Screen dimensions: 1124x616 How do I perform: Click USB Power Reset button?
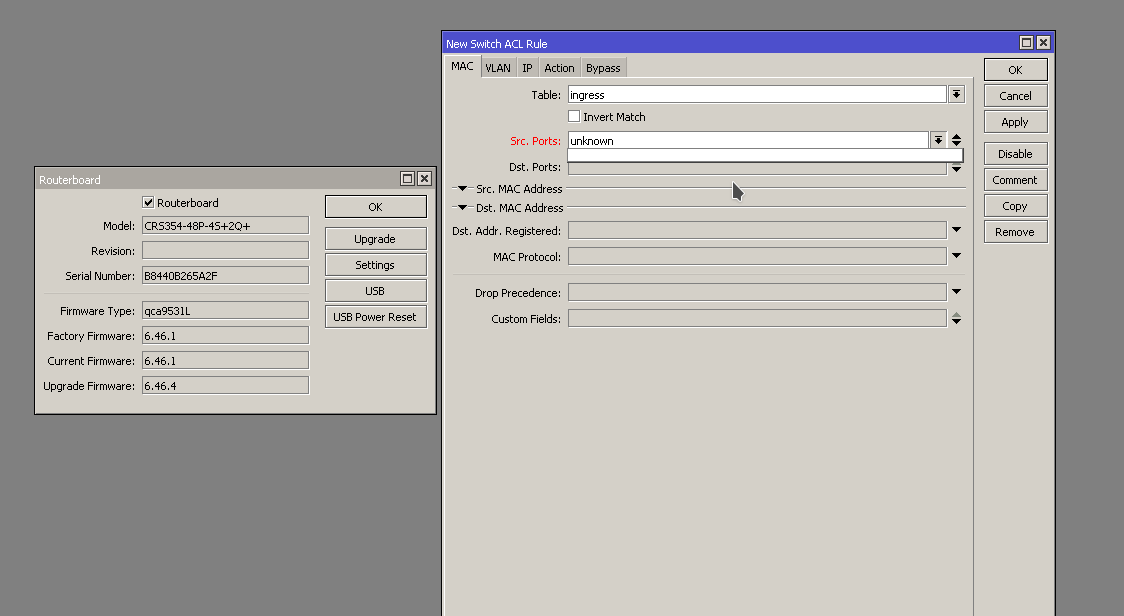click(x=376, y=317)
